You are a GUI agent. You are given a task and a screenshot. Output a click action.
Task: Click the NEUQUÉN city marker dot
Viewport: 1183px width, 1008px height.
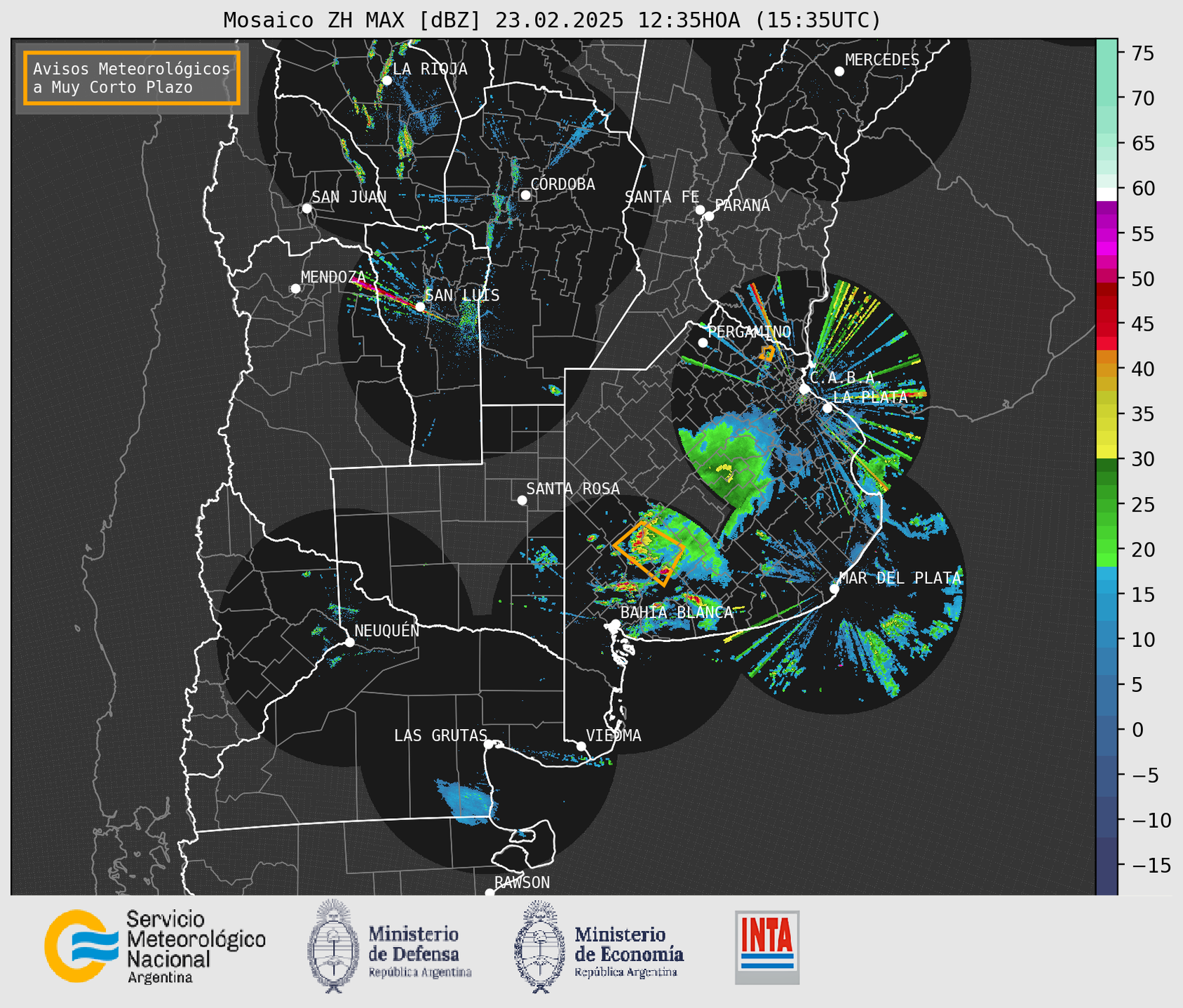349,642
